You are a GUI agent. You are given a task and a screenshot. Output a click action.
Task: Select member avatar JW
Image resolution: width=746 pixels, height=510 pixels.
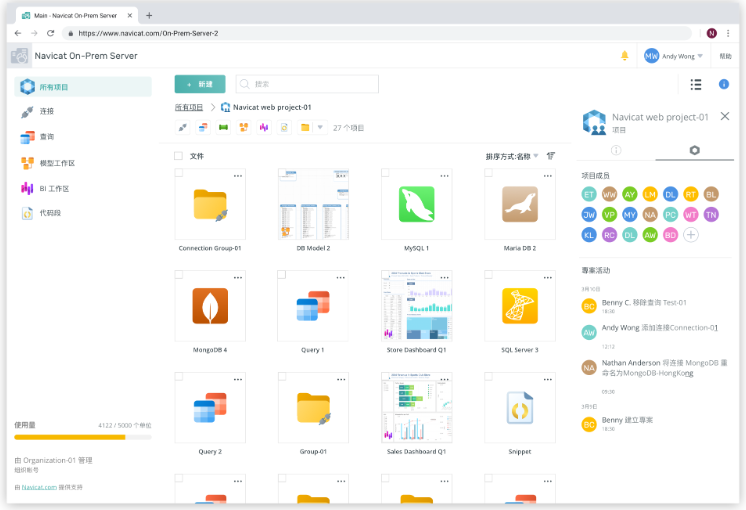pyautogui.click(x=589, y=215)
